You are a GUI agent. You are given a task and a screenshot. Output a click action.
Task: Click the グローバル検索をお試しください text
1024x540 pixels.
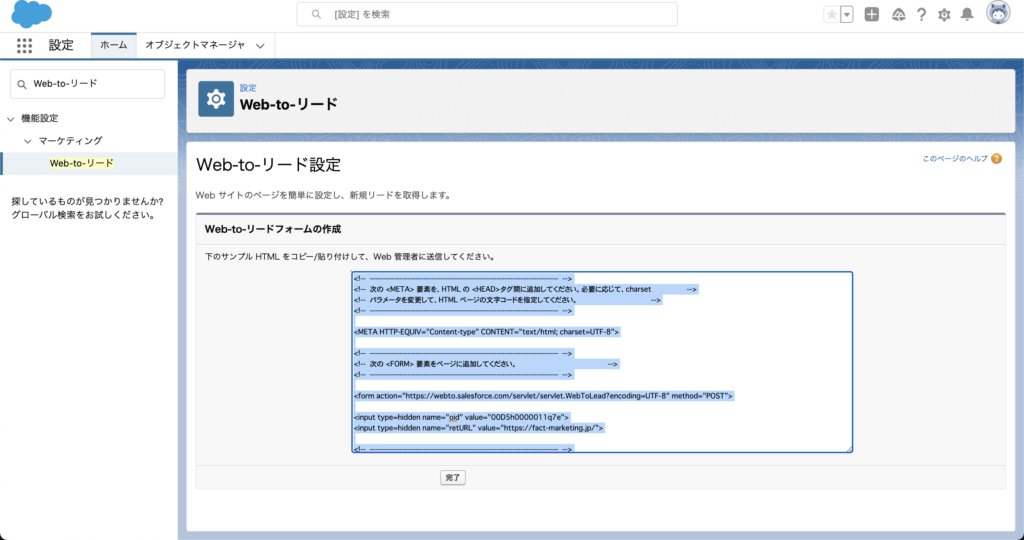tap(83, 215)
